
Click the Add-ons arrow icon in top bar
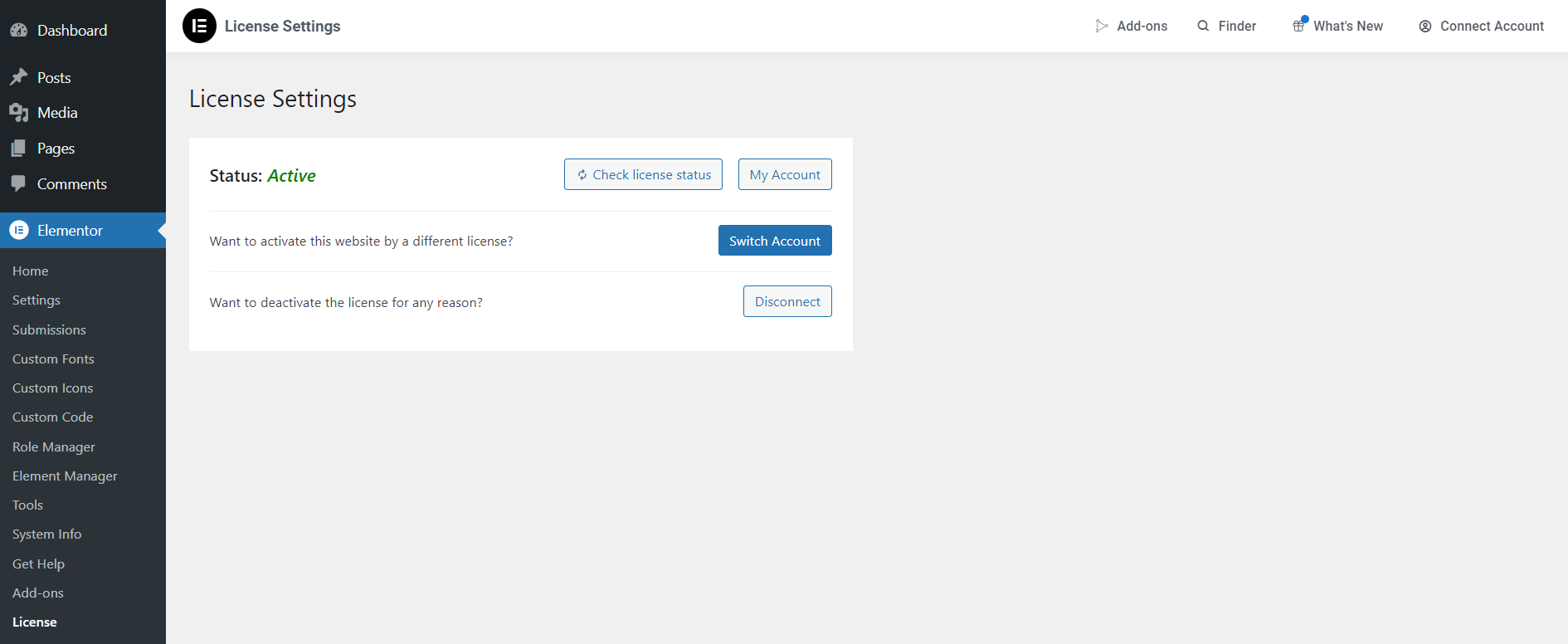[x=1102, y=26]
